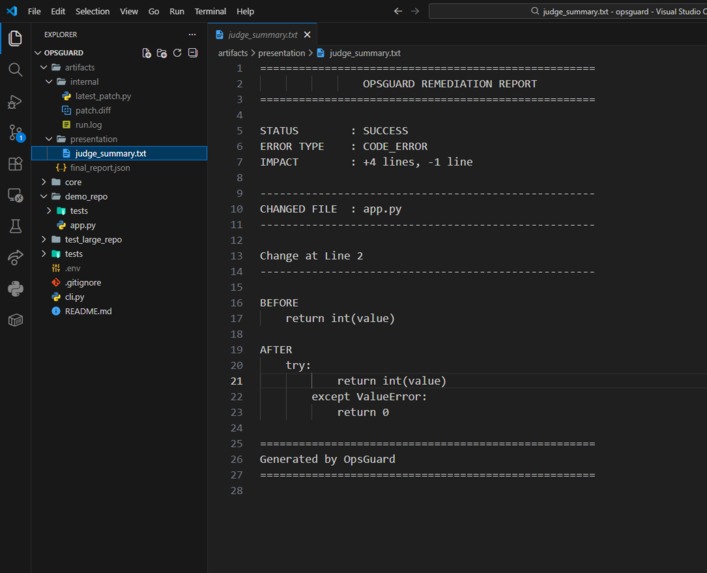
Task: Click the command center search box
Action: tap(568, 11)
